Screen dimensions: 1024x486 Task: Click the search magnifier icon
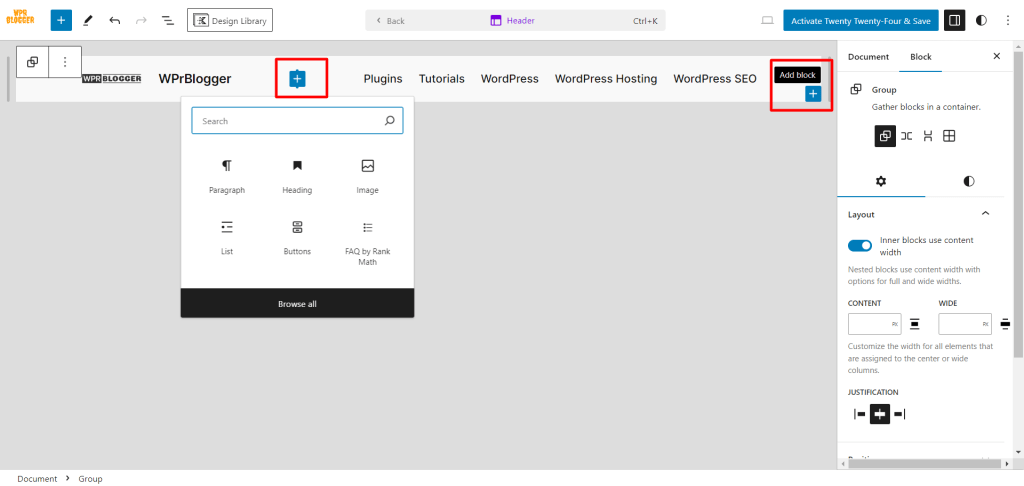coord(390,121)
